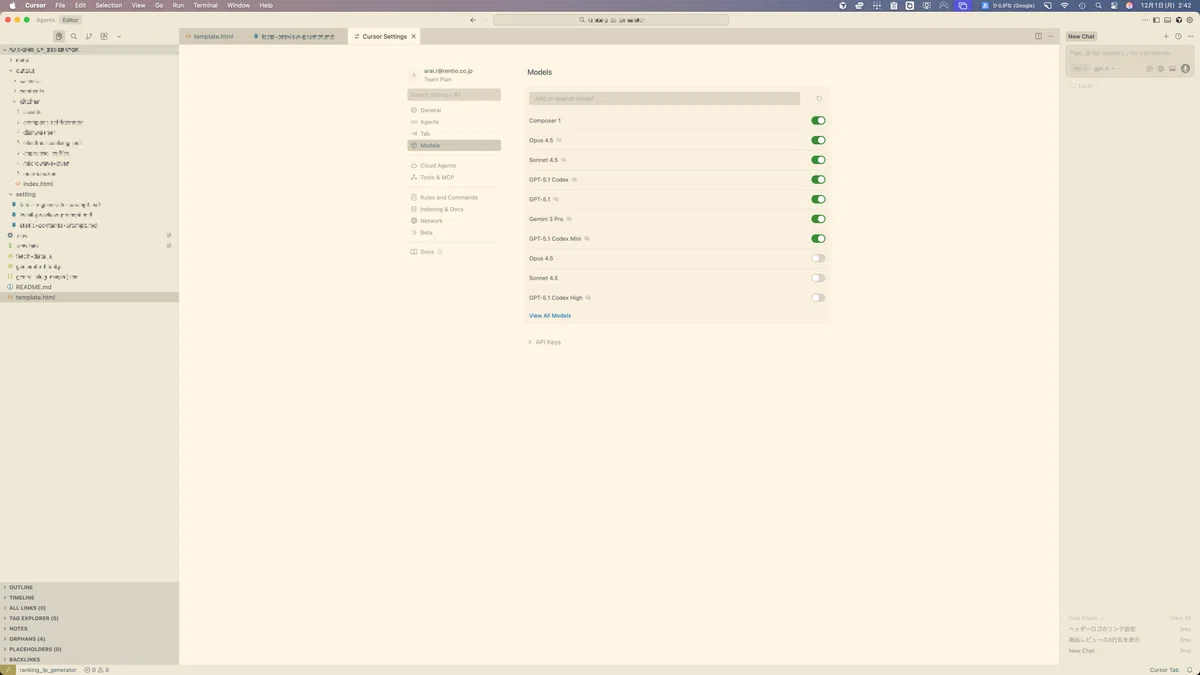Click the View All Models link
1200x675 pixels.
tap(550, 316)
